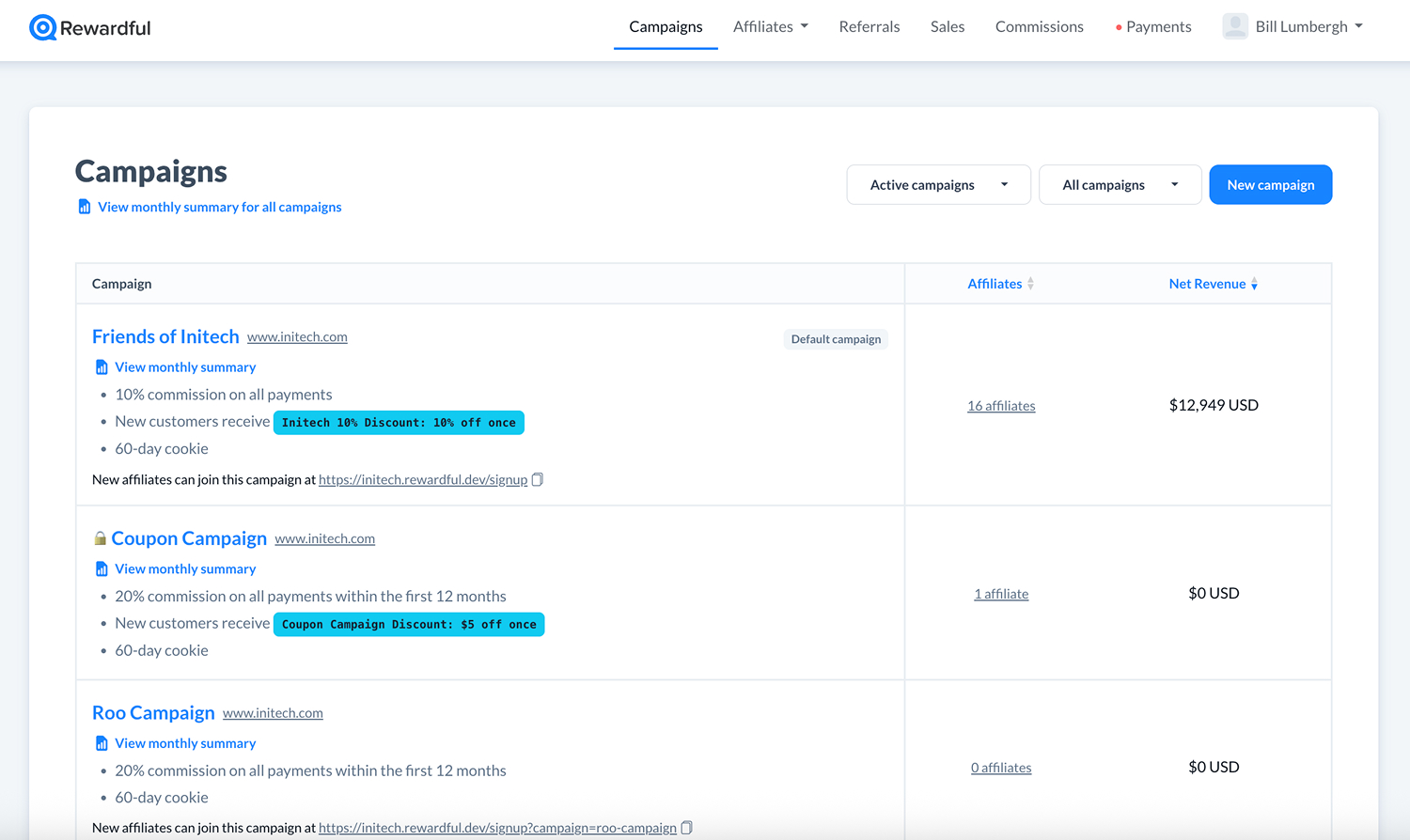Expand the Bill Lumbergh account menu
Image resolution: width=1410 pixels, height=840 pixels.
(x=1308, y=26)
